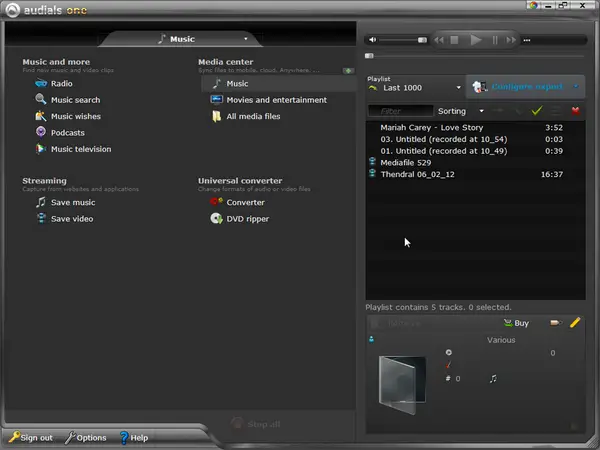Open the DVD ripper

click(240, 219)
